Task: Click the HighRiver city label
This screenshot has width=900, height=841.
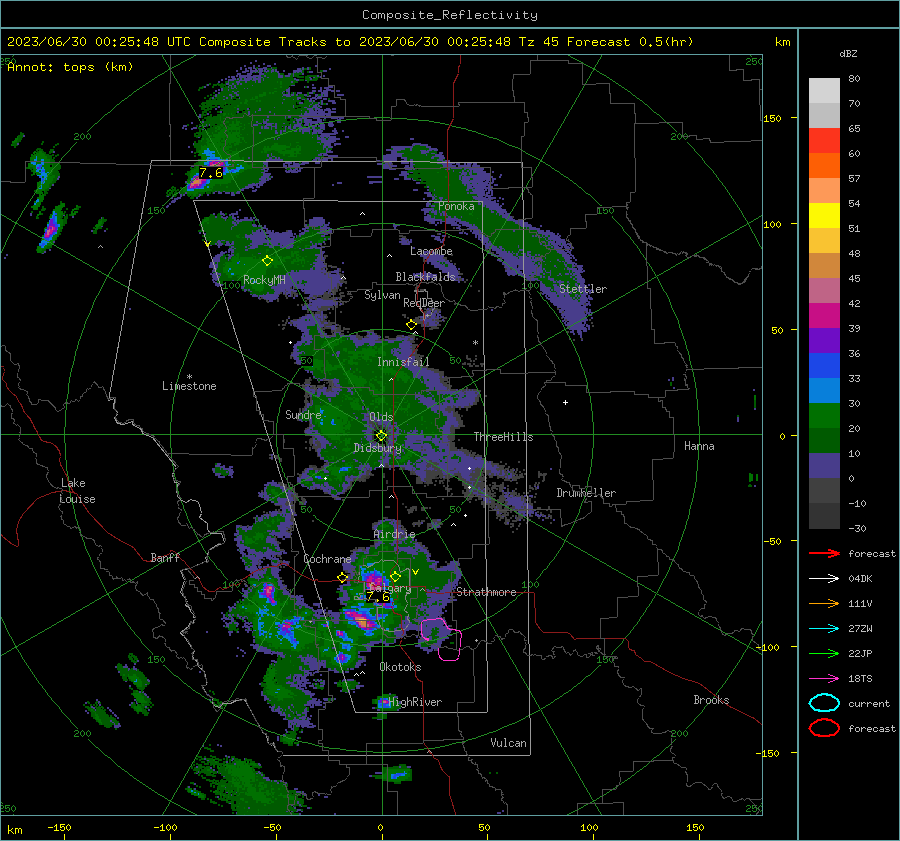Action: (x=415, y=702)
